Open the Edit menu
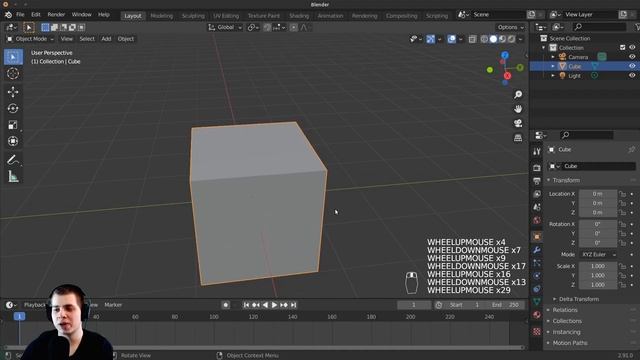The width and height of the screenshot is (640, 360). (x=36, y=15)
